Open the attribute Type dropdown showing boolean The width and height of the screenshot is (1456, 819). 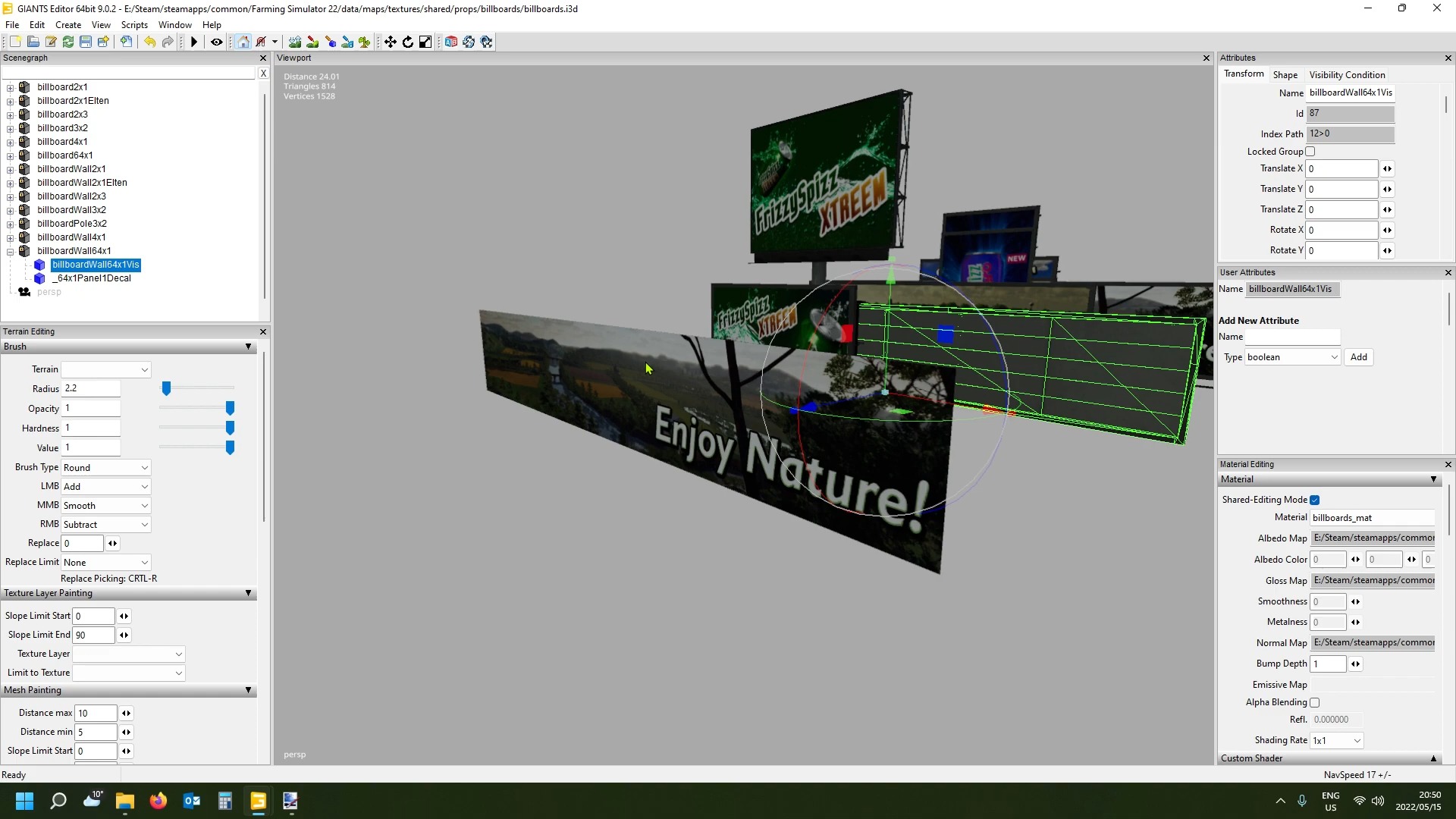point(1292,357)
